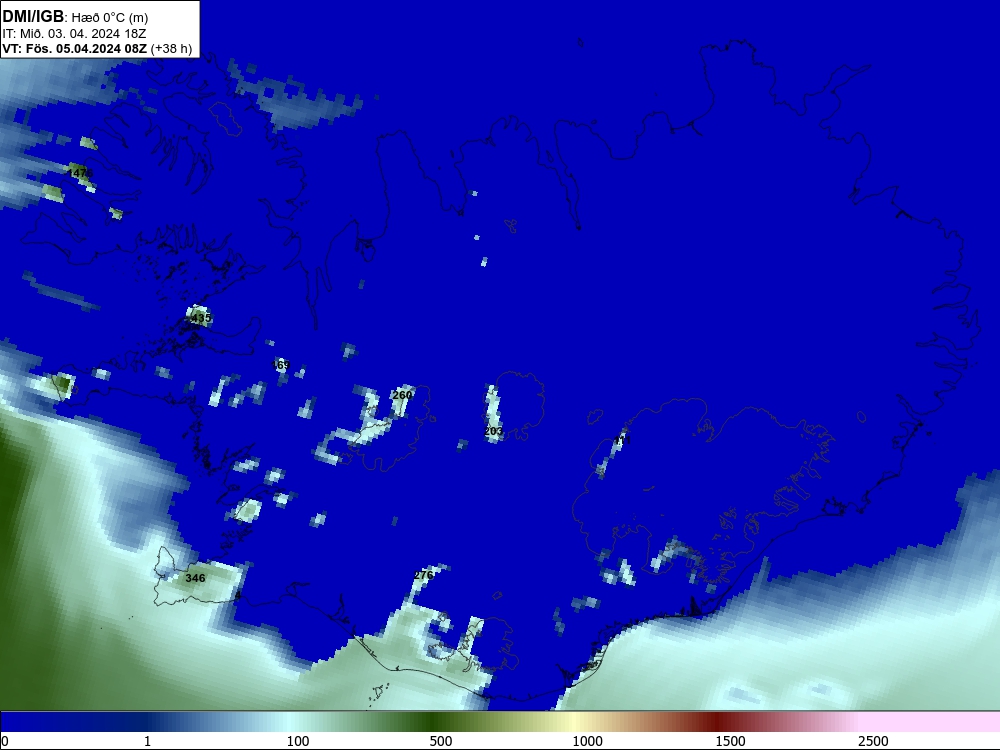Click the 500 tick on the color scale
Image resolution: width=1000 pixels, height=750 pixels.
441,741
